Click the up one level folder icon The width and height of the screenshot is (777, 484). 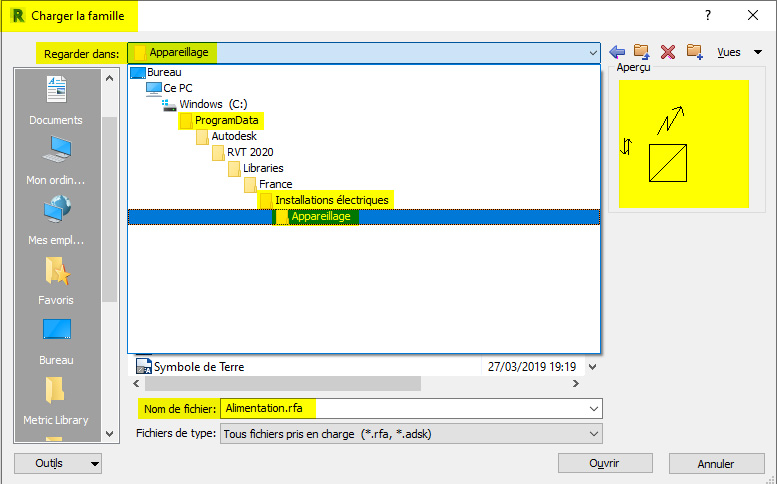tap(642, 52)
